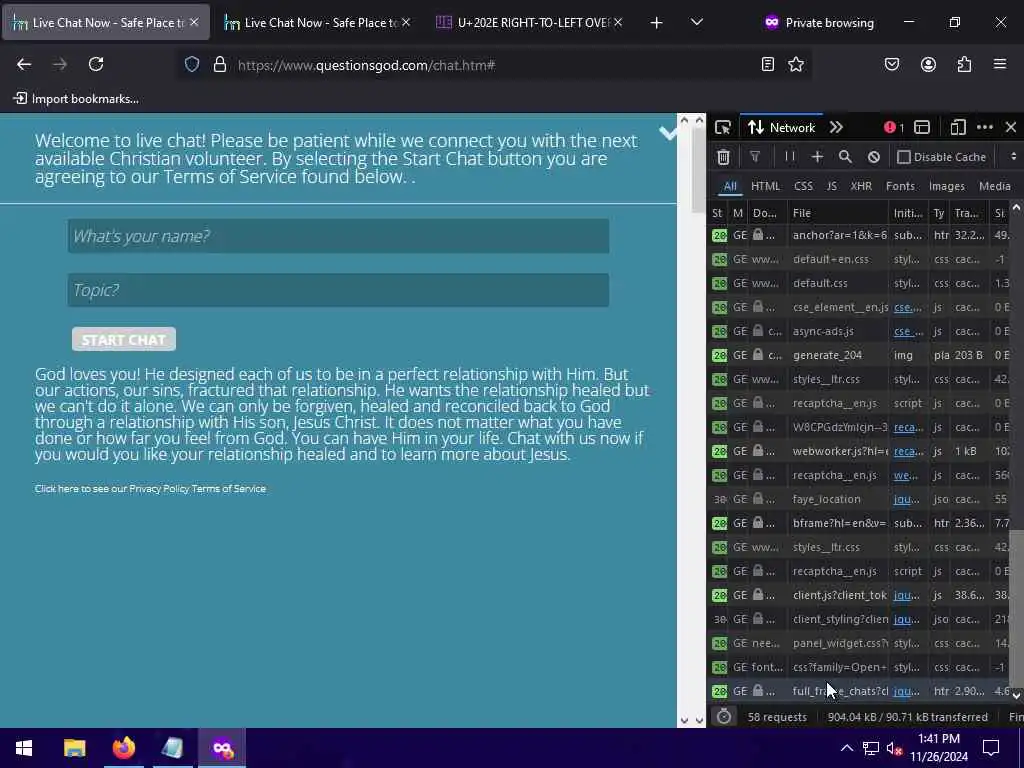The height and width of the screenshot is (768, 1024).
Task: Filter requests by CSS
Action: (x=803, y=186)
